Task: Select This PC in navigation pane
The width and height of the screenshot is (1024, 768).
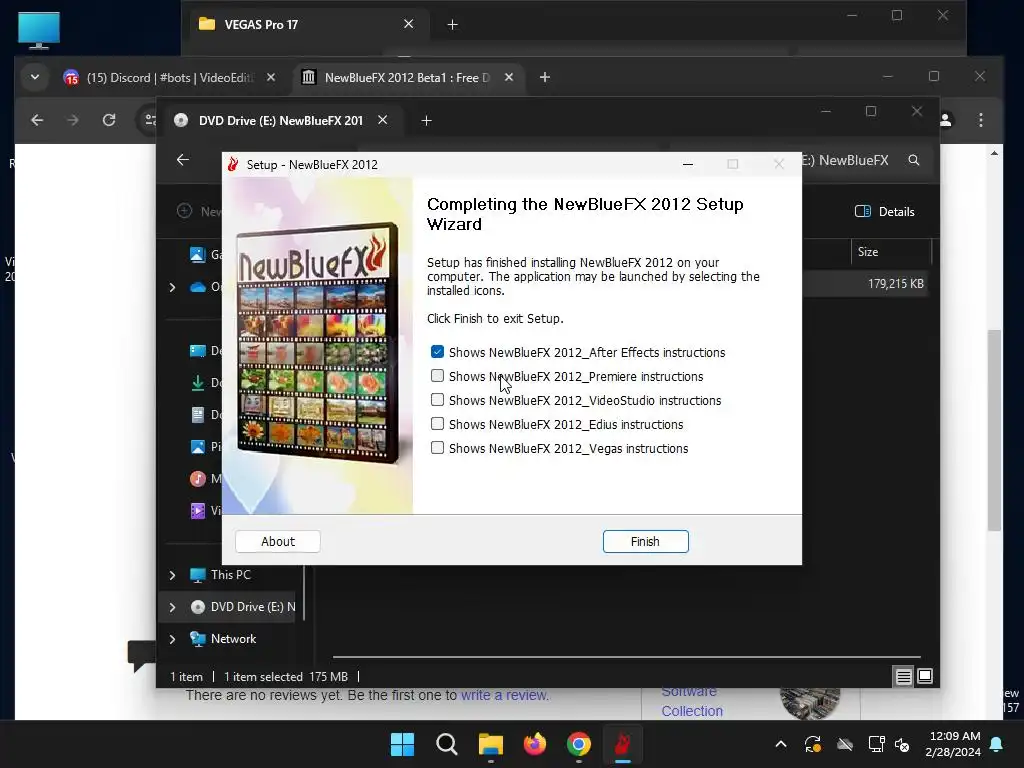Action: pos(230,575)
